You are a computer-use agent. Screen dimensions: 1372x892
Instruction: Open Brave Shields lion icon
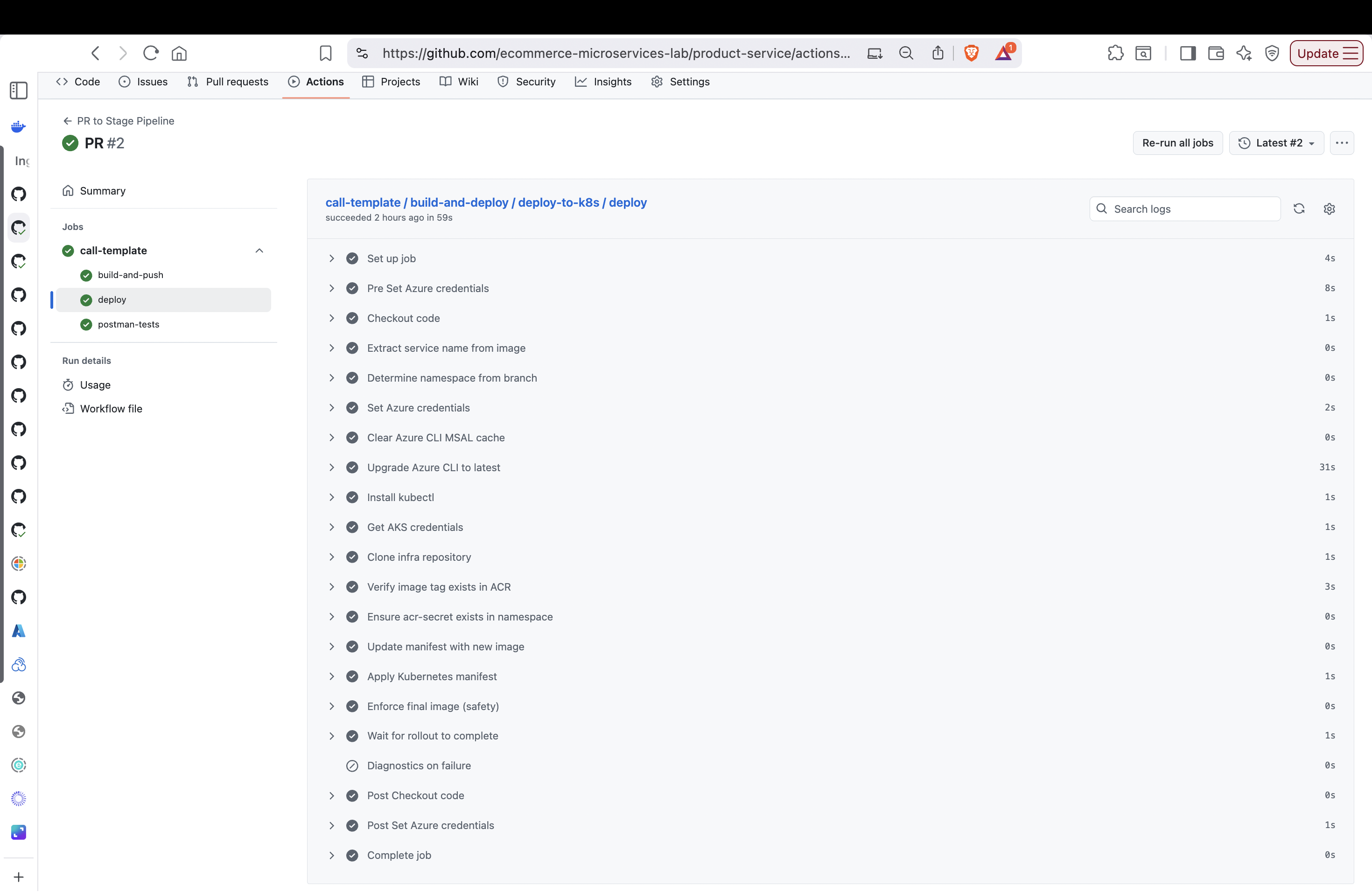coord(971,54)
